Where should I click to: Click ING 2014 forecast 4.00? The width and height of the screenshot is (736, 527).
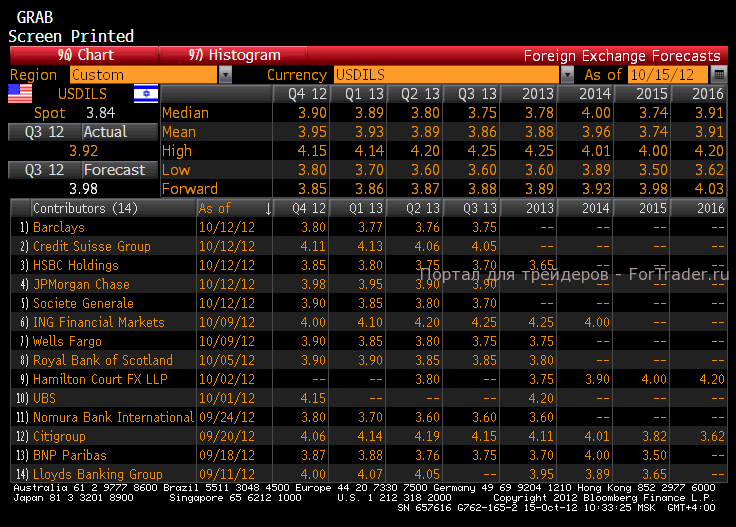(x=597, y=322)
